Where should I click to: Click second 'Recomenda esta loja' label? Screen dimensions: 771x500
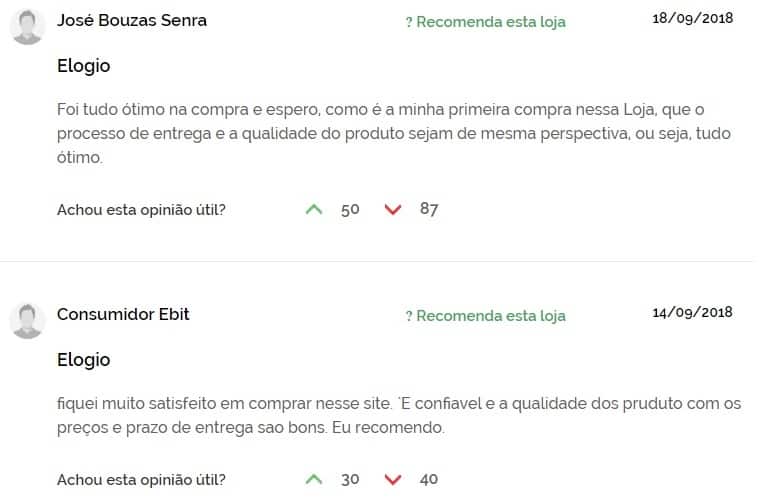pos(486,316)
